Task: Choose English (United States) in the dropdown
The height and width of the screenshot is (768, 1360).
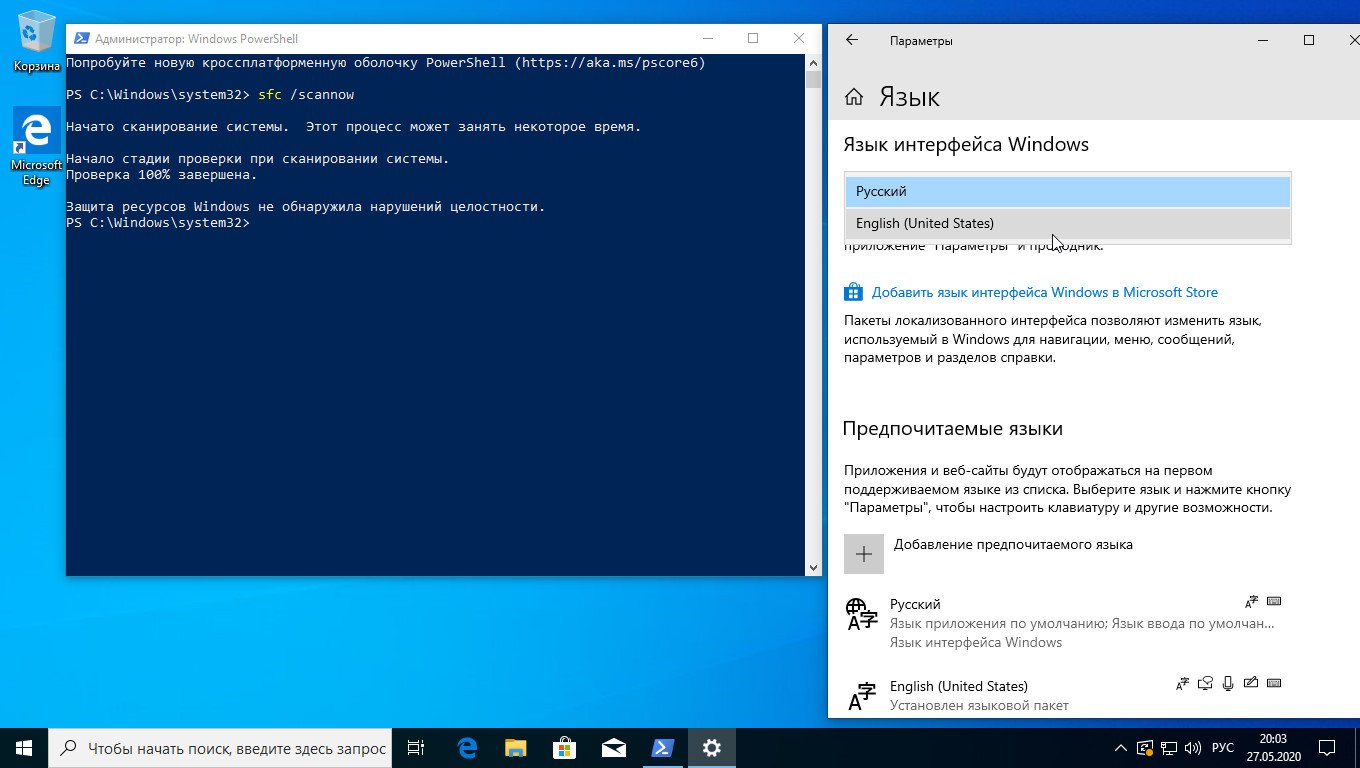Action: [x=1068, y=223]
